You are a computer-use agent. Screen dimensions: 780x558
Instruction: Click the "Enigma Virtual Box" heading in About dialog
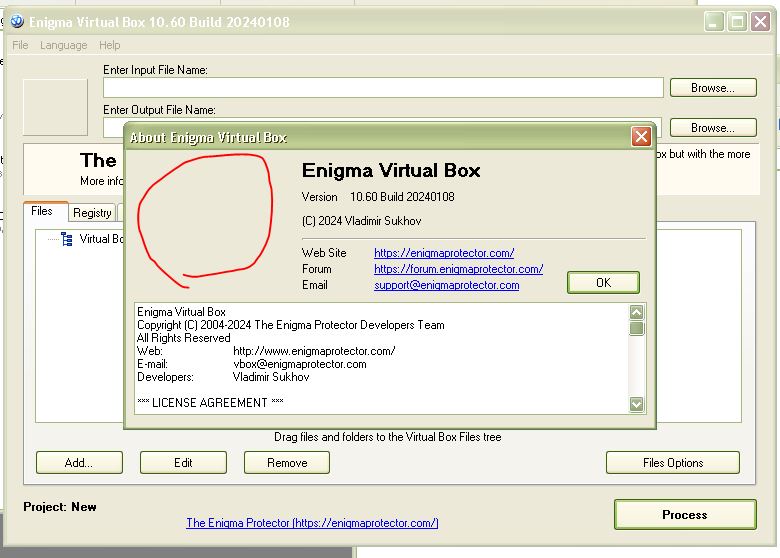[391, 171]
